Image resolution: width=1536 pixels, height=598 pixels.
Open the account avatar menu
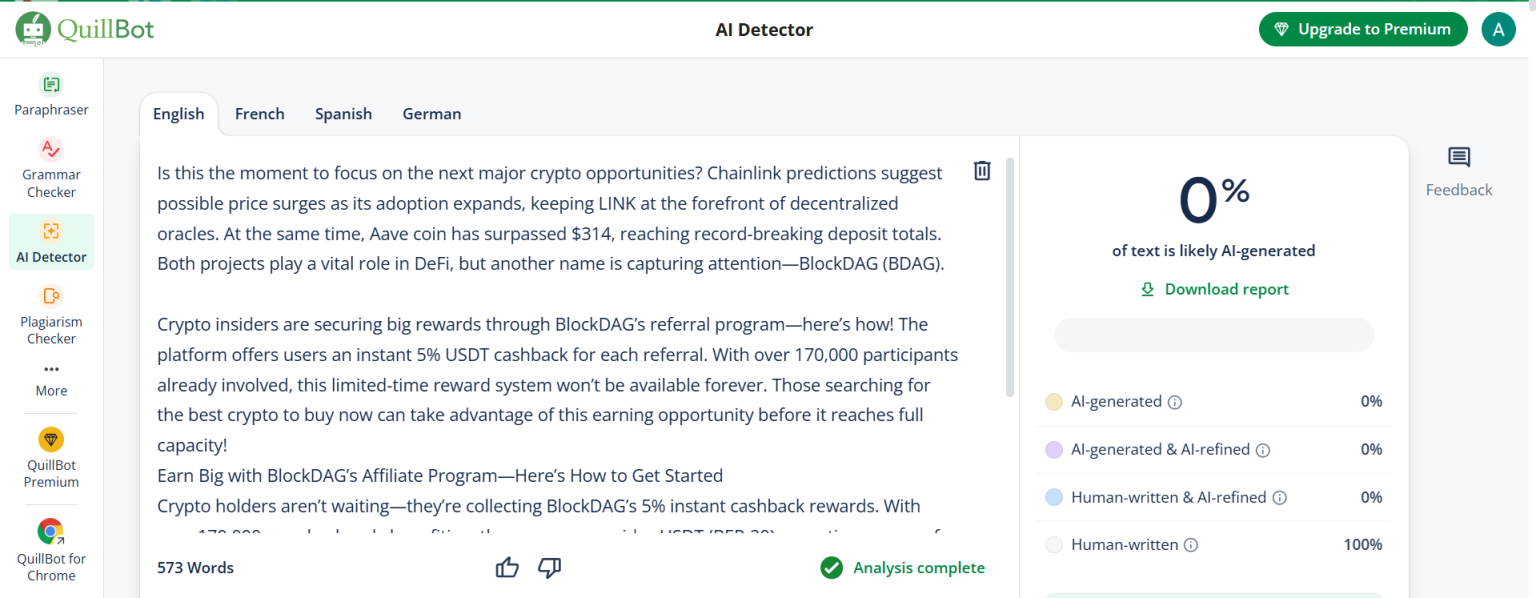coord(1497,29)
